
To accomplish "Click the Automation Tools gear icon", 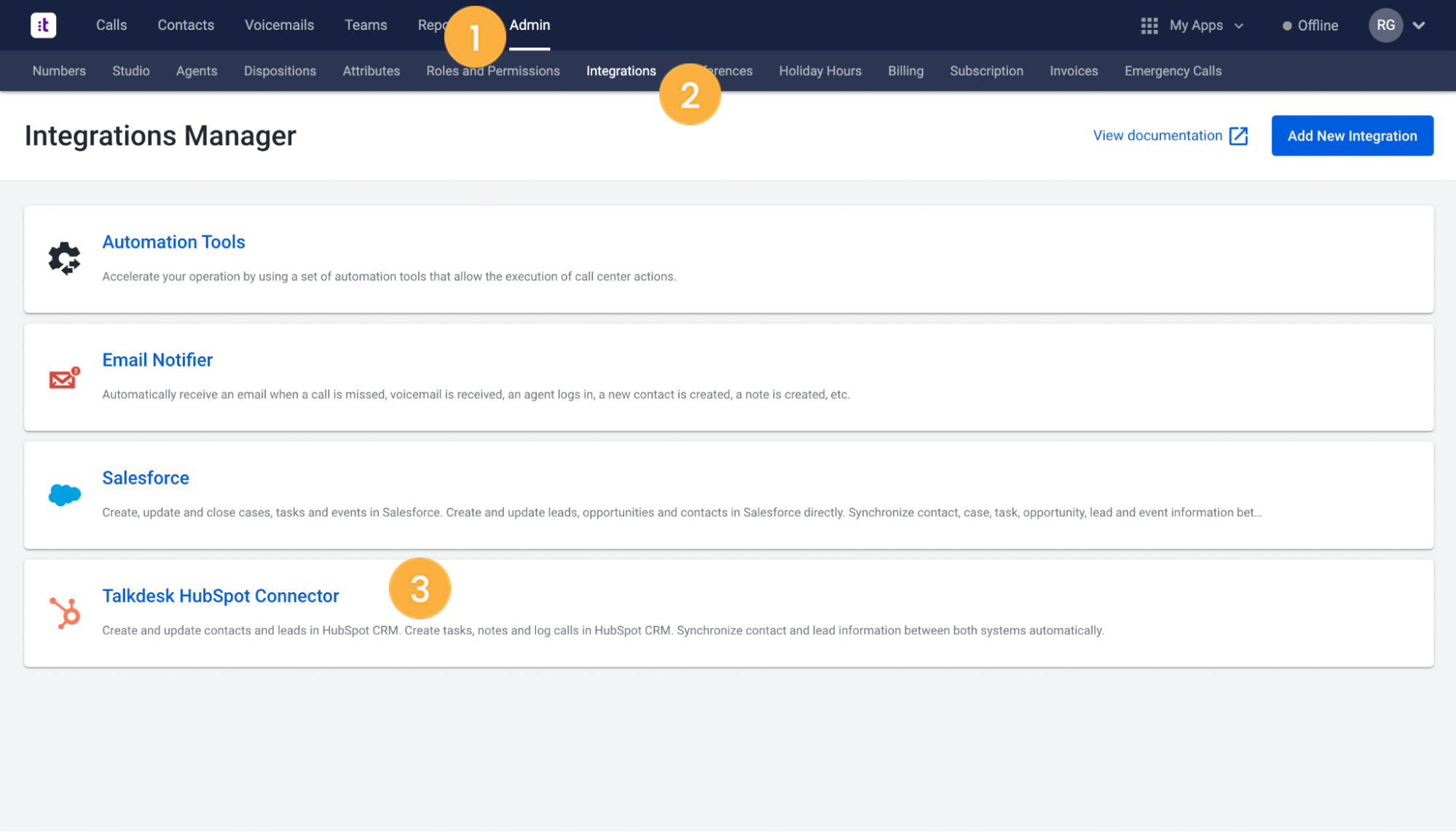I will 64,259.
